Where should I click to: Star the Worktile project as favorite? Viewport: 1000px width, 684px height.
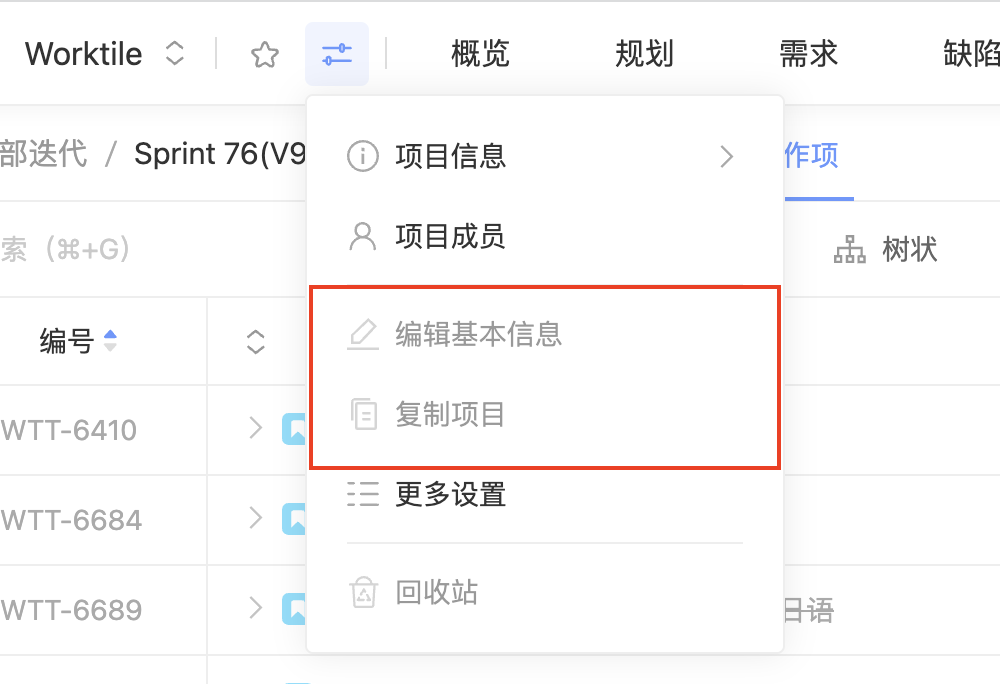(264, 54)
